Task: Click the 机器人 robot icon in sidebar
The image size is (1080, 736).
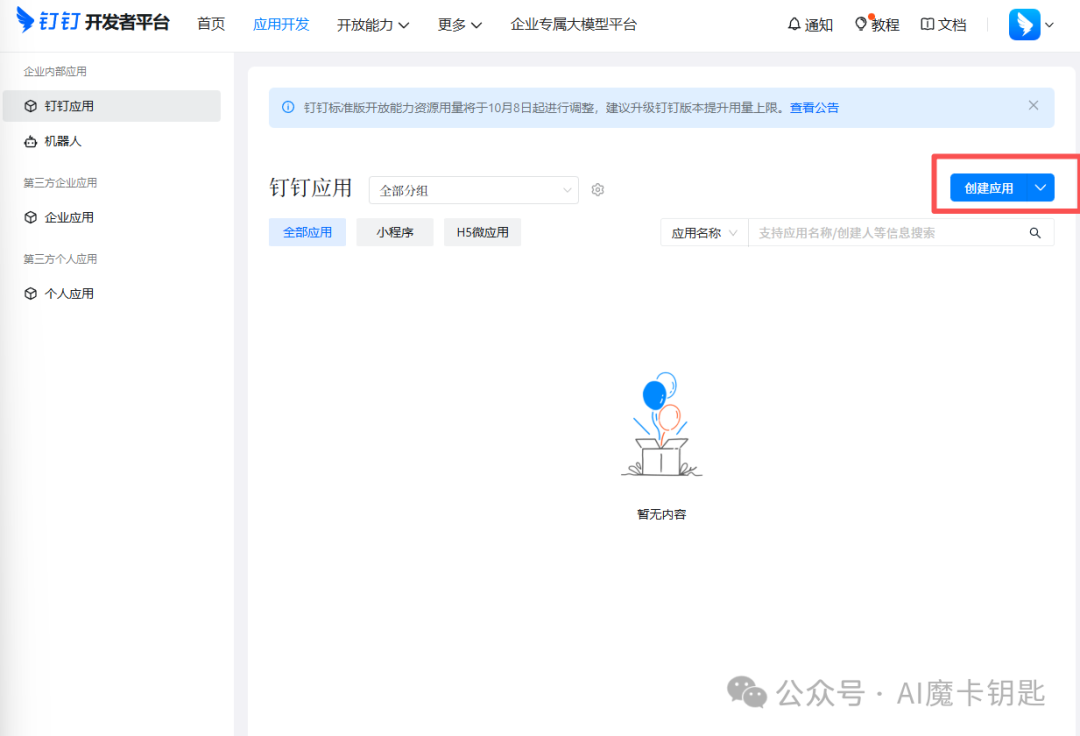Action: [x=30, y=142]
